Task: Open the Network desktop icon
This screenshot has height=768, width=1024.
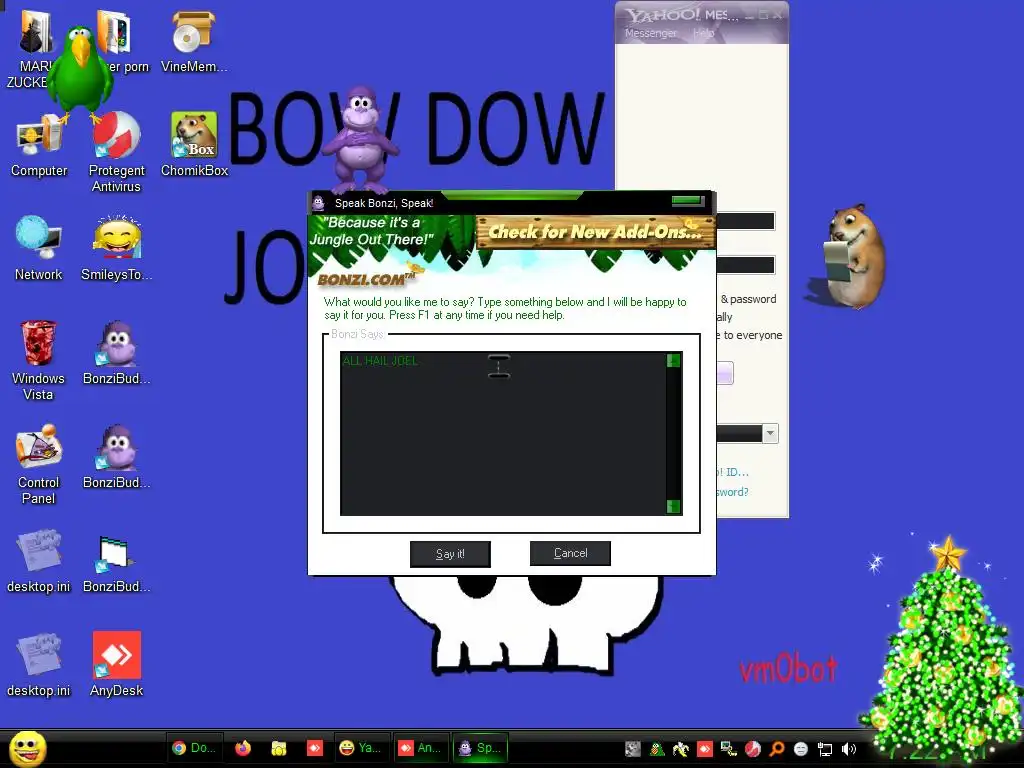Action: 39,248
